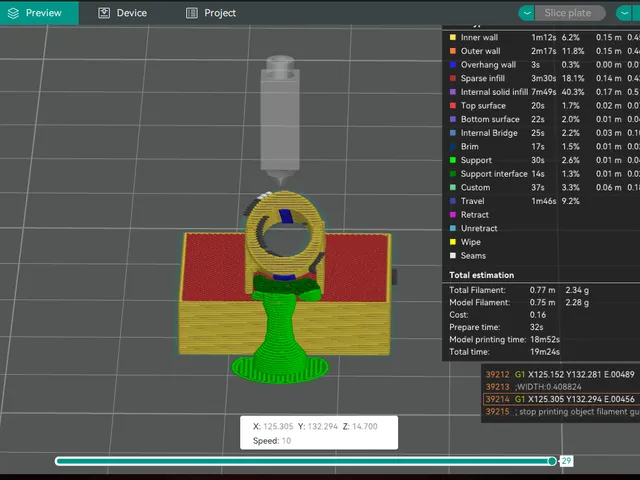
Task: Select Top surface legend label
Action: [x=483, y=106]
